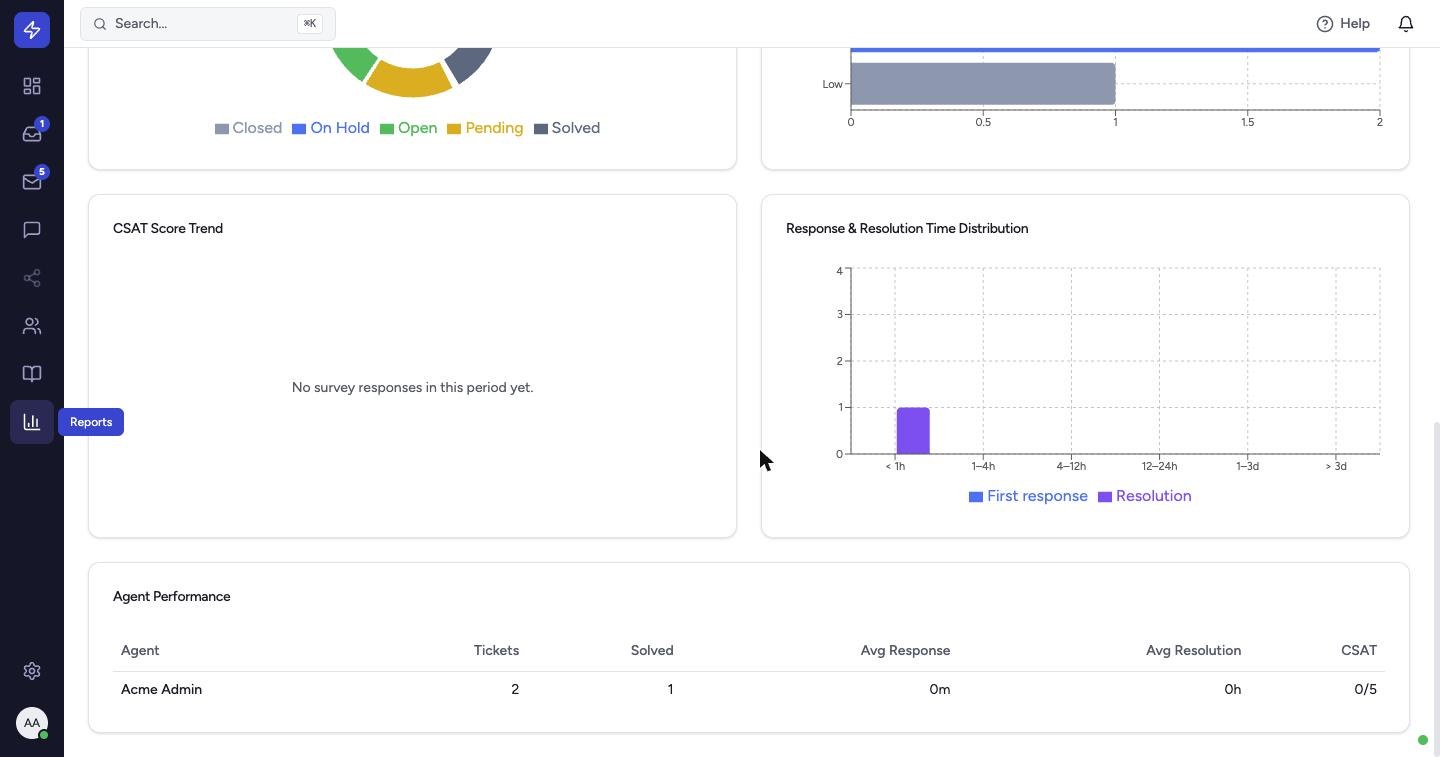1440x757 pixels.
Task: Open the knowledge base book icon
Action: [32, 374]
